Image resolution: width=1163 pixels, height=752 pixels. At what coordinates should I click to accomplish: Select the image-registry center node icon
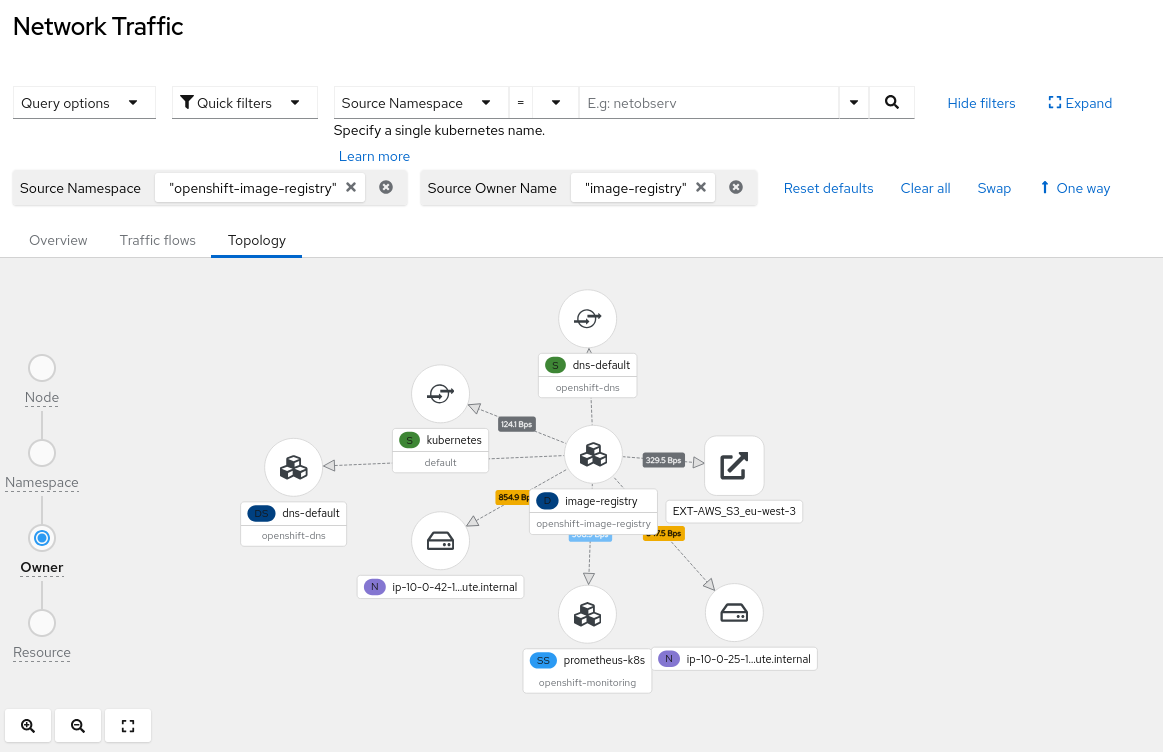click(594, 454)
